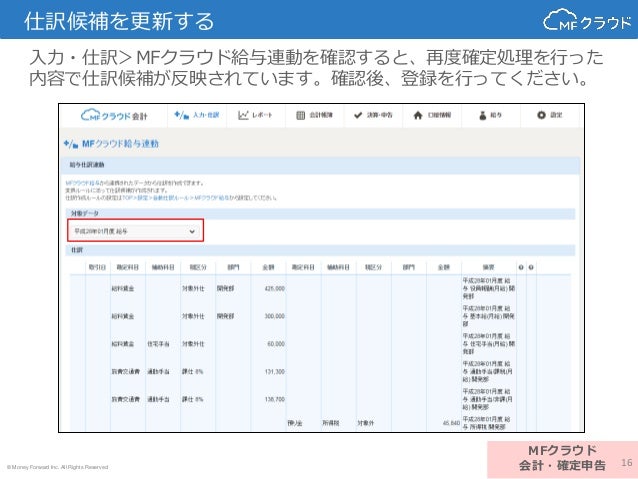Select the amount 136,700 in the table
Viewport: 638px width, 479px height.
point(275,399)
